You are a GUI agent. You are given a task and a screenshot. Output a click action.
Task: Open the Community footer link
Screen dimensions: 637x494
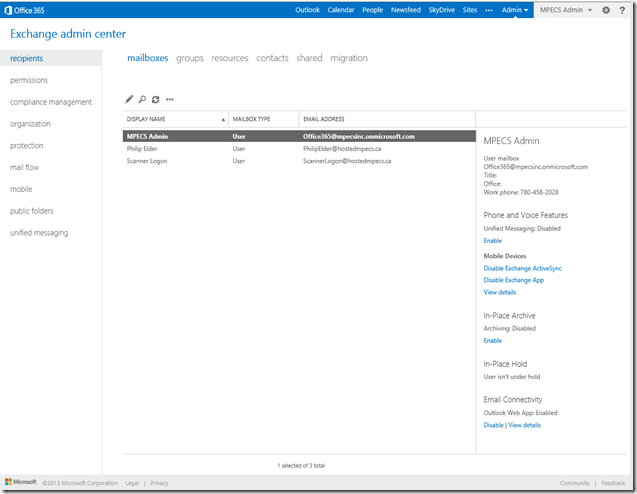pyautogui.click(x=574, y=483)
